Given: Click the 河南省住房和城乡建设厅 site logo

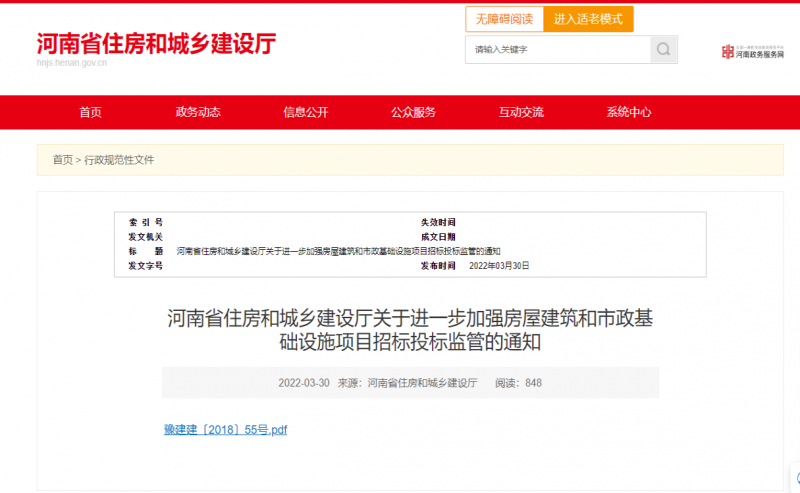Looking at the screenshot, I should pyautogui.click(x=155, y=44).
